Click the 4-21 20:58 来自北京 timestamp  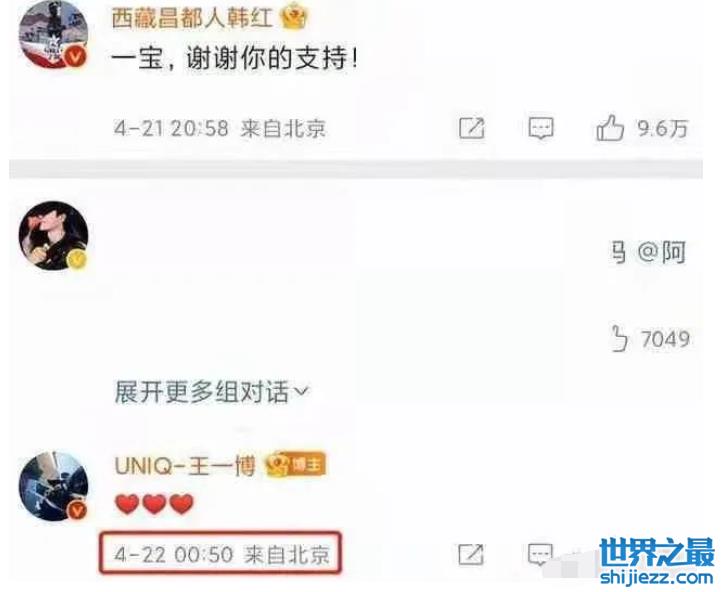220,128
